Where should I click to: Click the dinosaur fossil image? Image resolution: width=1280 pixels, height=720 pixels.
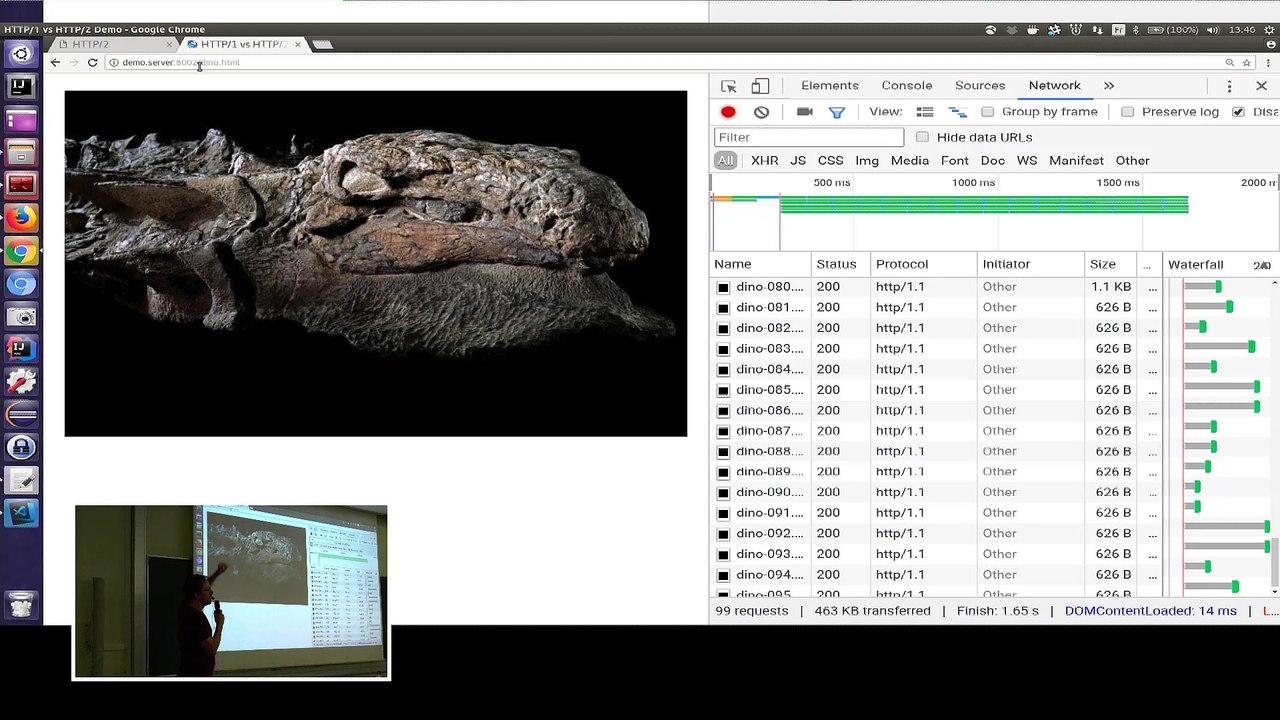(x=376, y=264)
